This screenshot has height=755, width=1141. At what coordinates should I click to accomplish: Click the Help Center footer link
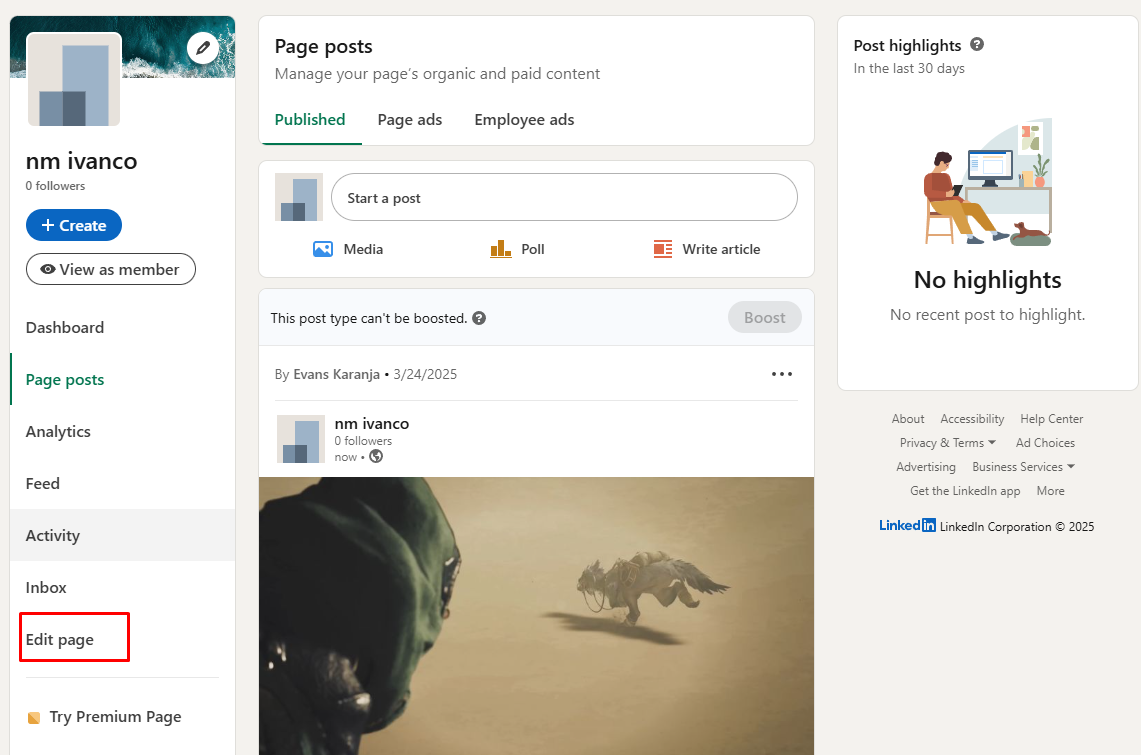(x=1051, y=418)
